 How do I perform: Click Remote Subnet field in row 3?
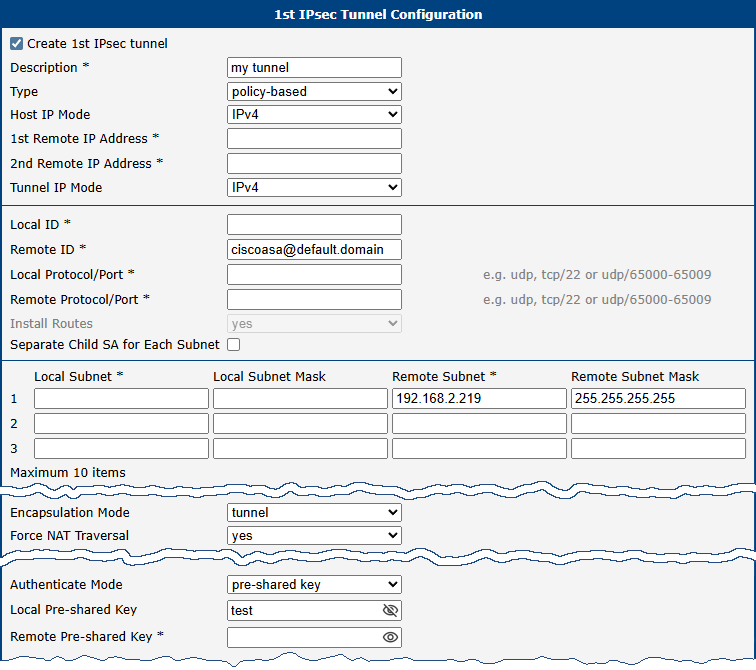coord(479,449)
